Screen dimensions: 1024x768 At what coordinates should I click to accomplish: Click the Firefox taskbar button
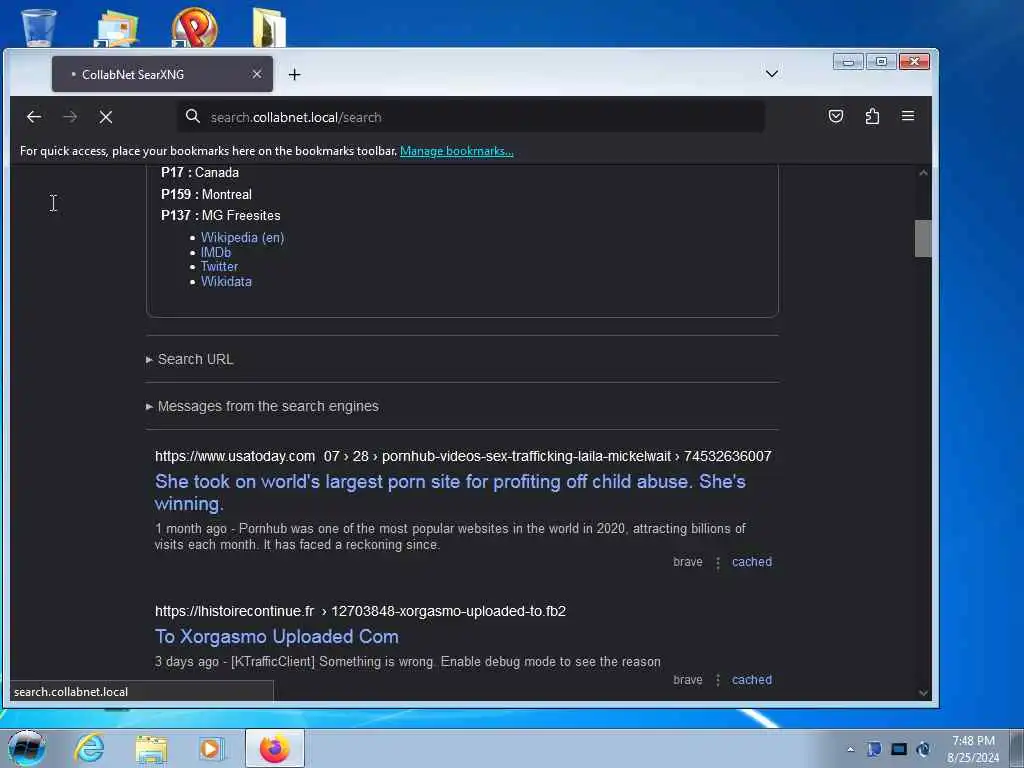275,748
